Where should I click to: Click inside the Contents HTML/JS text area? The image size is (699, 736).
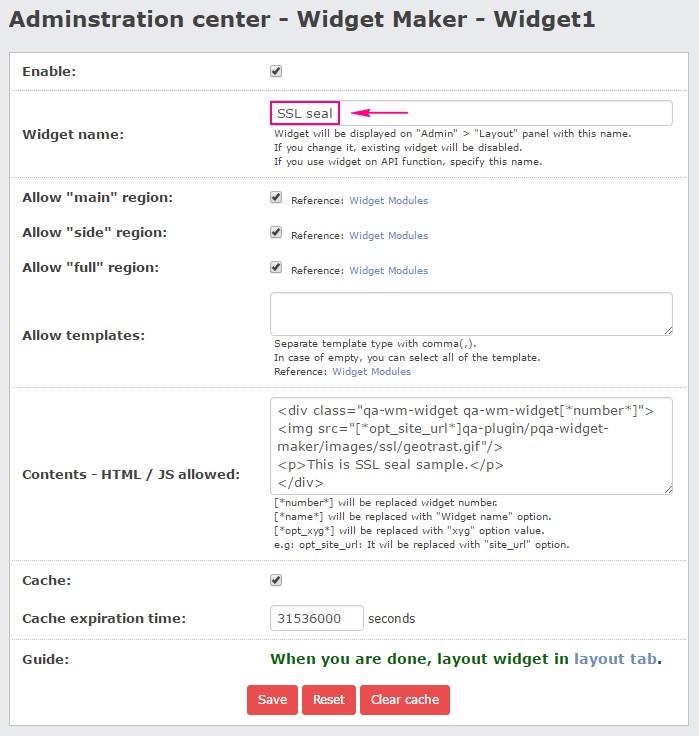(470, 445)
